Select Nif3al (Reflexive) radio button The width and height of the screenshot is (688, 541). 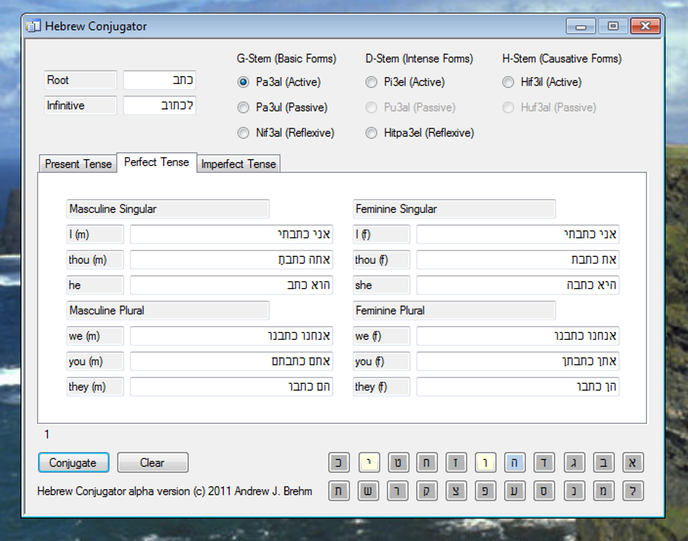click(x=243, y=133)
